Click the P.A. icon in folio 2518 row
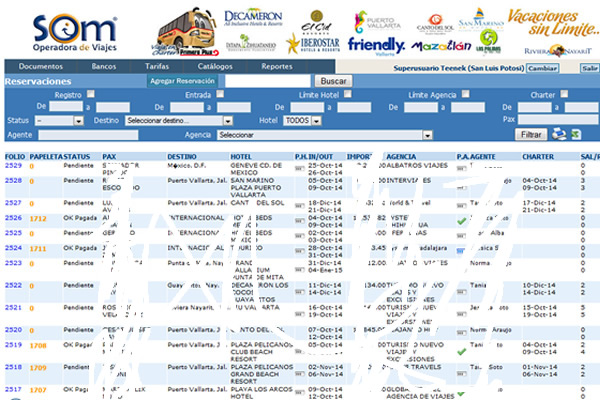The image size is (600, 400). pos(461,374)
